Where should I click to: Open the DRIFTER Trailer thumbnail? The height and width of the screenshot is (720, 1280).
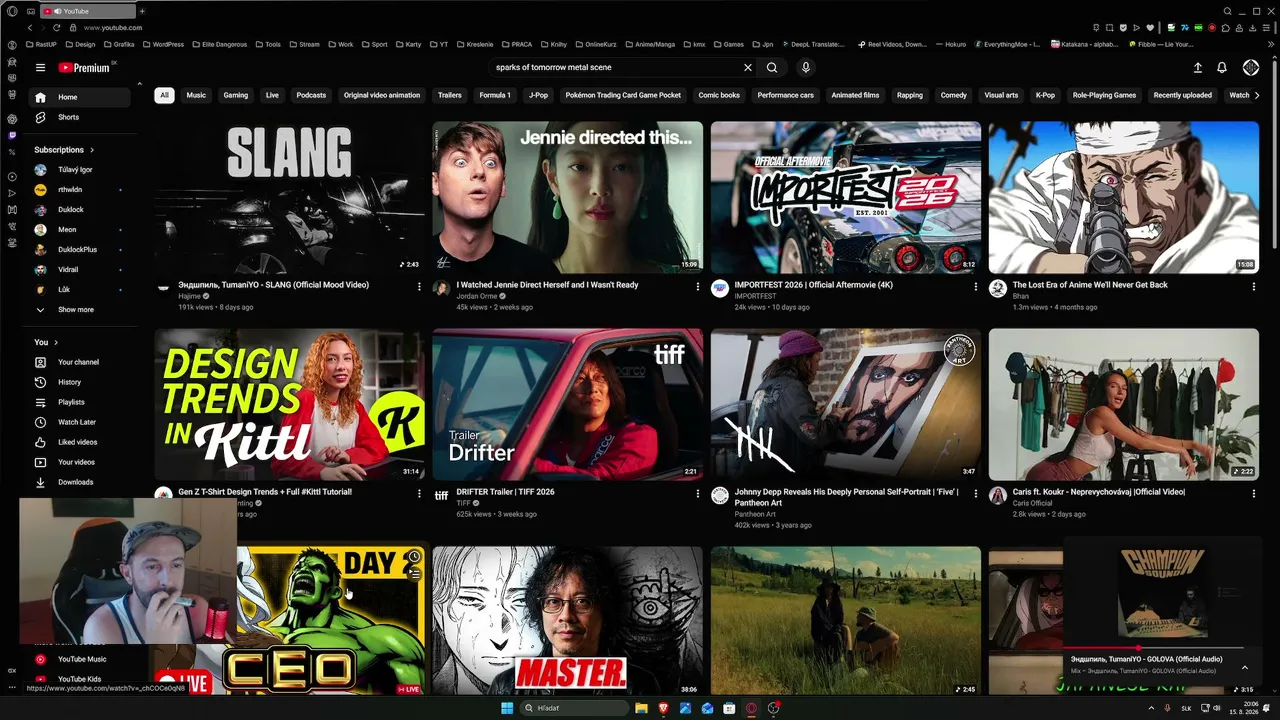pyautogui.click(x=568, y=404)
